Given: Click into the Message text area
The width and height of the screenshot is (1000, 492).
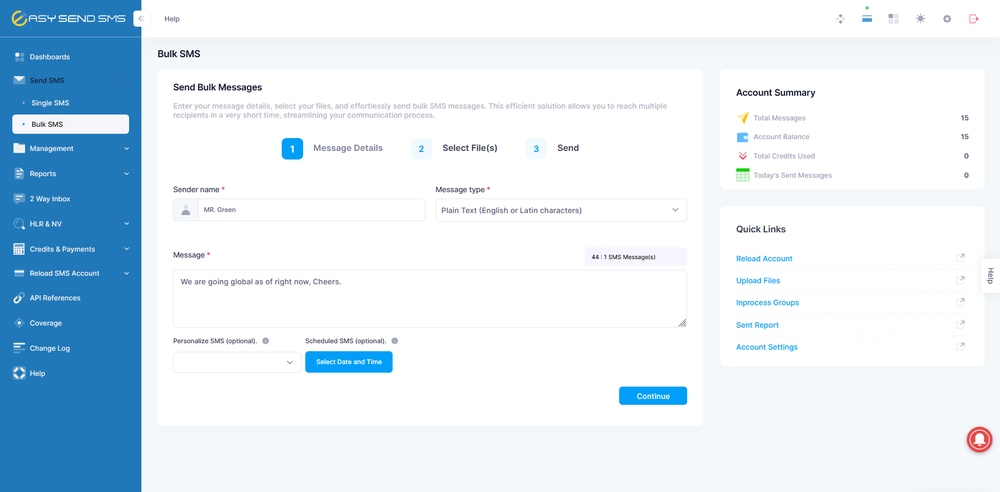Looking at the screenshot, I should coord(430,299).
